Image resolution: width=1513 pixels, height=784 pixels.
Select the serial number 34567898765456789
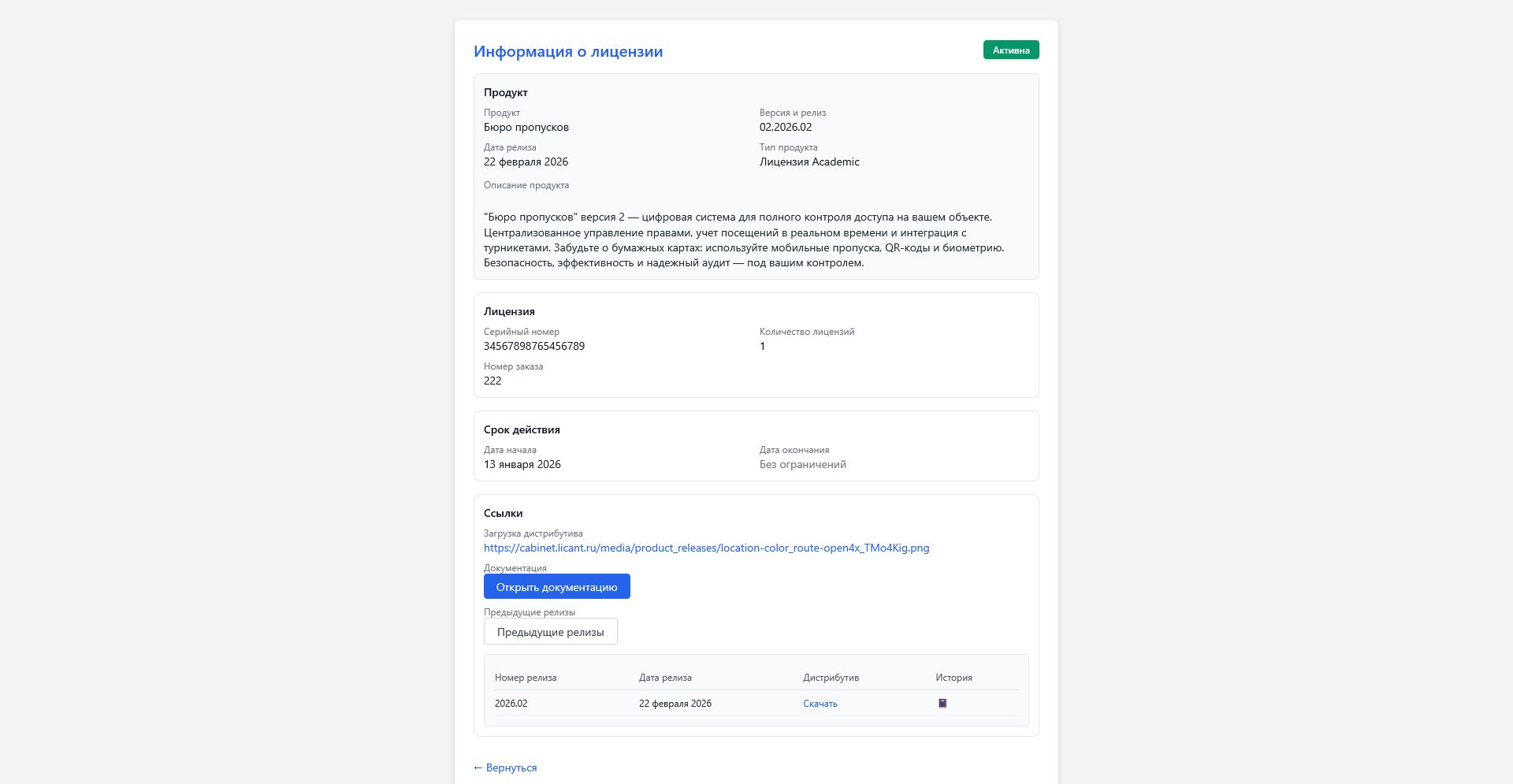533,346
